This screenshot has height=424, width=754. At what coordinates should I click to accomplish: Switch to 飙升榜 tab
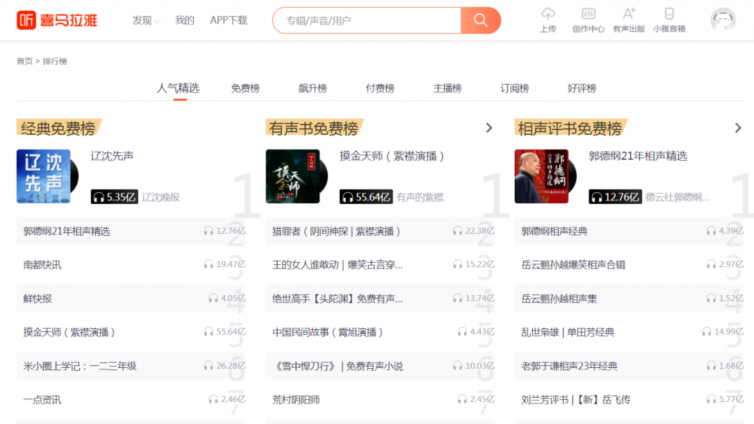313,88
